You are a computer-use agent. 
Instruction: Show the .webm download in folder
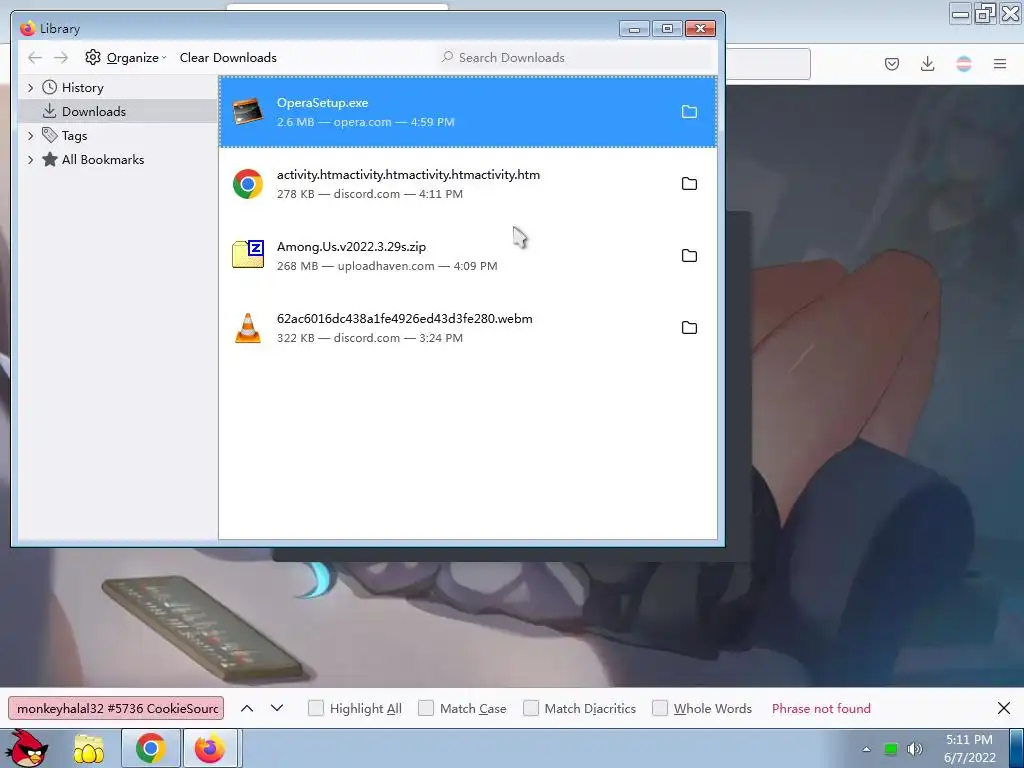[689, 327]
